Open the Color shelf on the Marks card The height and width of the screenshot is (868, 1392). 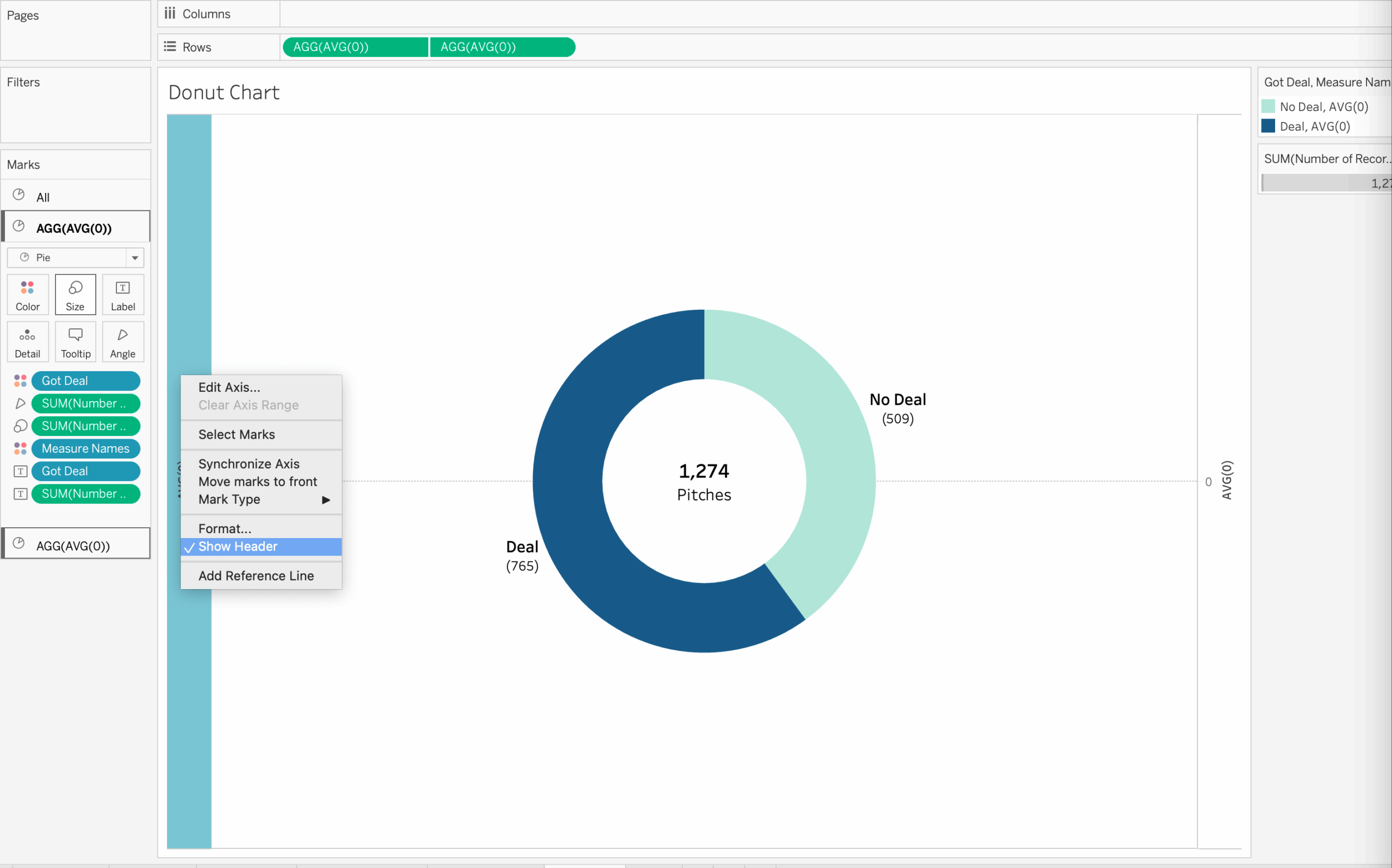tap(27, 294)
